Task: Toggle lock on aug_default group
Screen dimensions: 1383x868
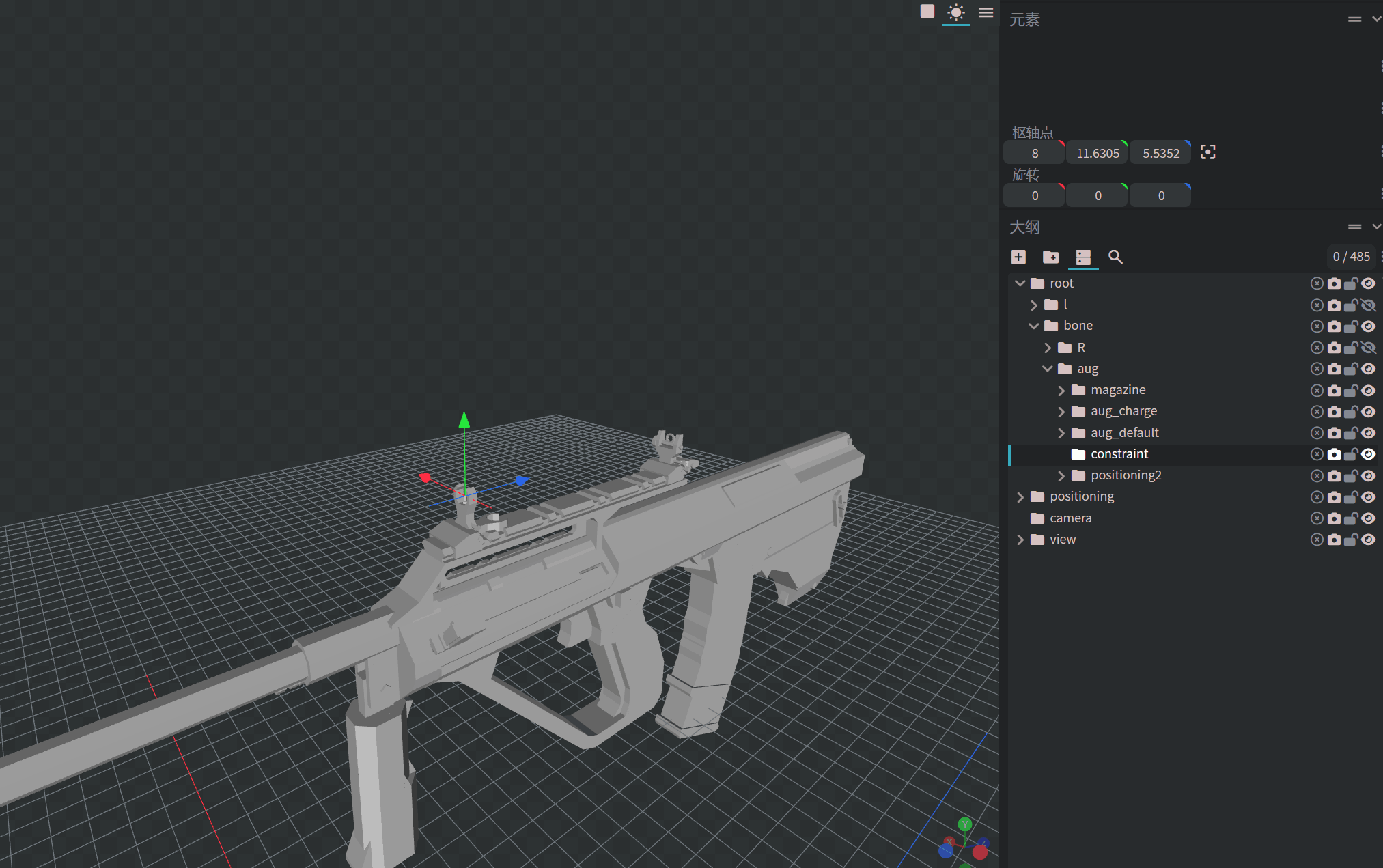Action: click(x=1351, y=433)
